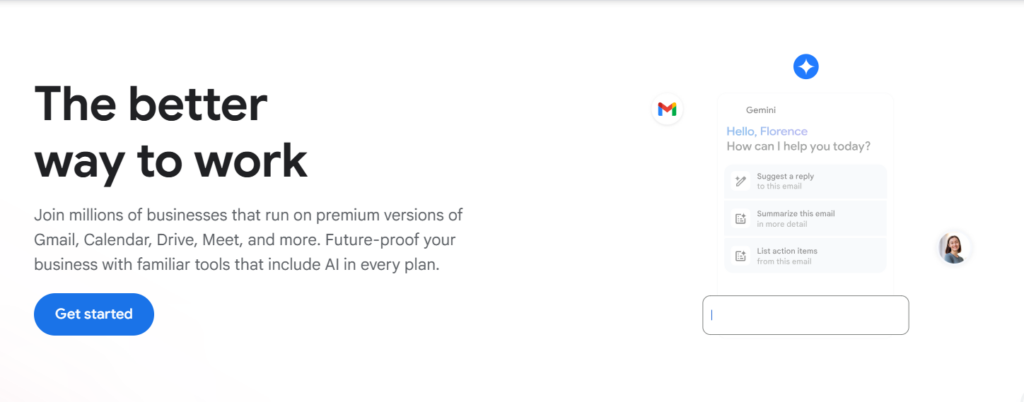Click the blue Gemini sparkle icon
This screenshot has height=402, width=1024.
806,67
